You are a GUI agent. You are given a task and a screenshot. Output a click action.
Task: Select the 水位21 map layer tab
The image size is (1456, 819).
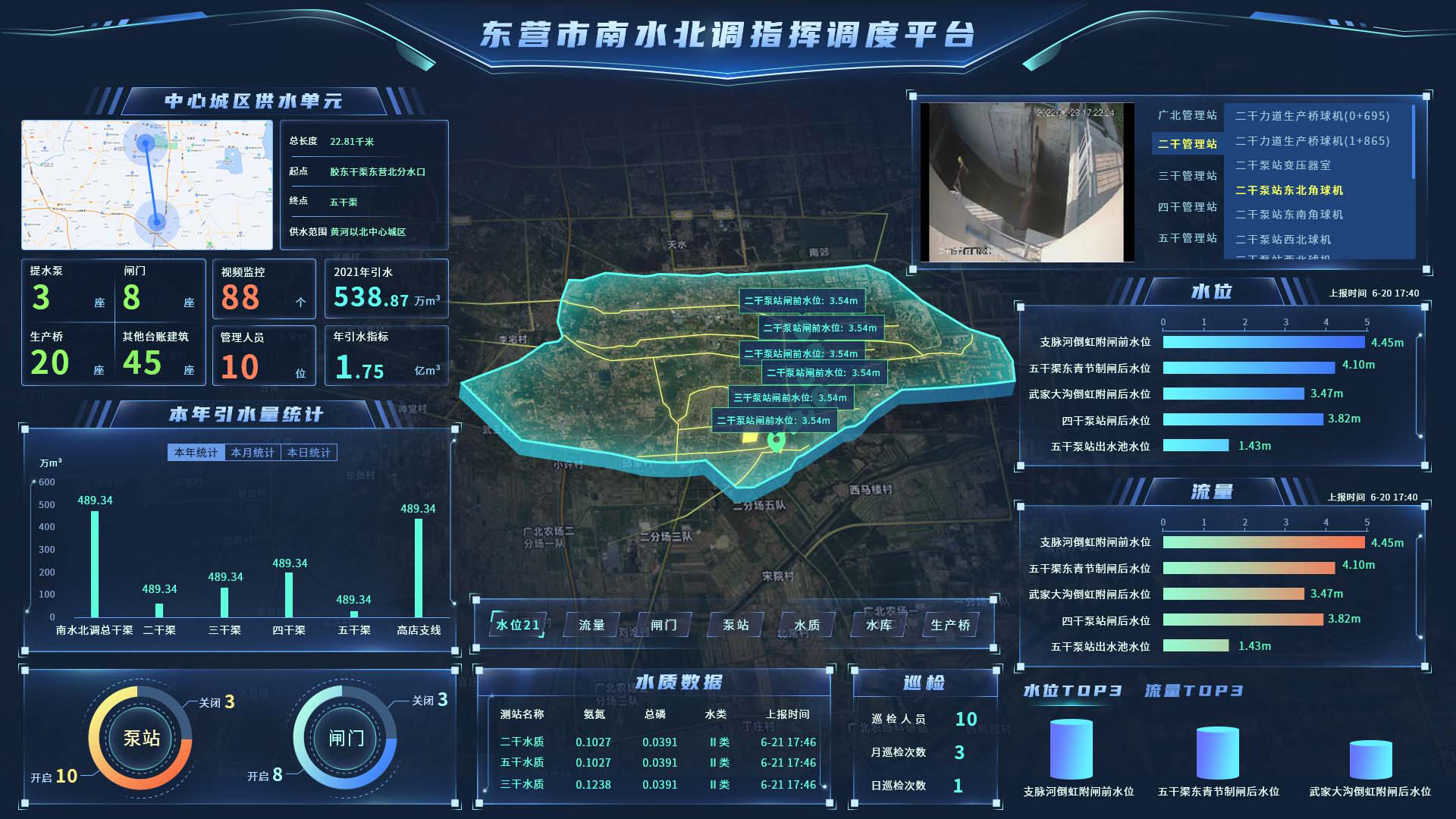518,625
